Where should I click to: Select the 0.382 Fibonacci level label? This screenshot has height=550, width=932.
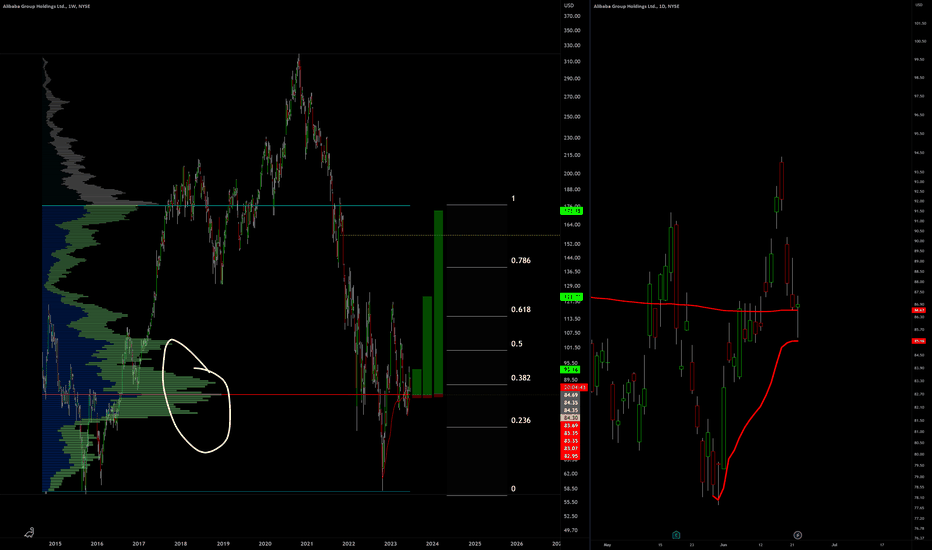[521, 378]
